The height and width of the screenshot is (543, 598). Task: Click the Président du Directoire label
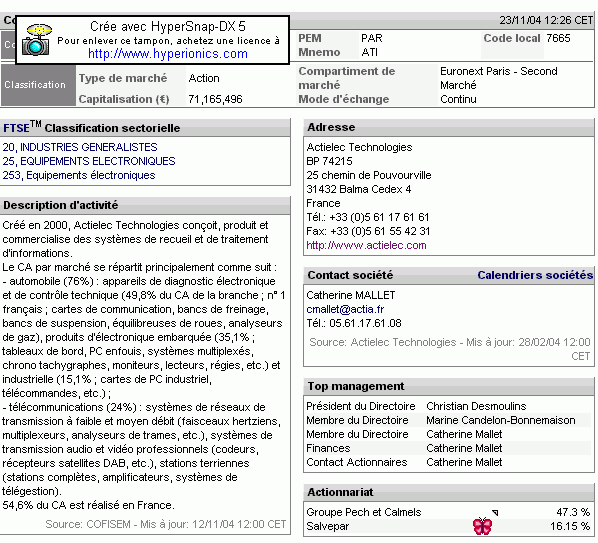pyautogui.click(x=361, y=406)
